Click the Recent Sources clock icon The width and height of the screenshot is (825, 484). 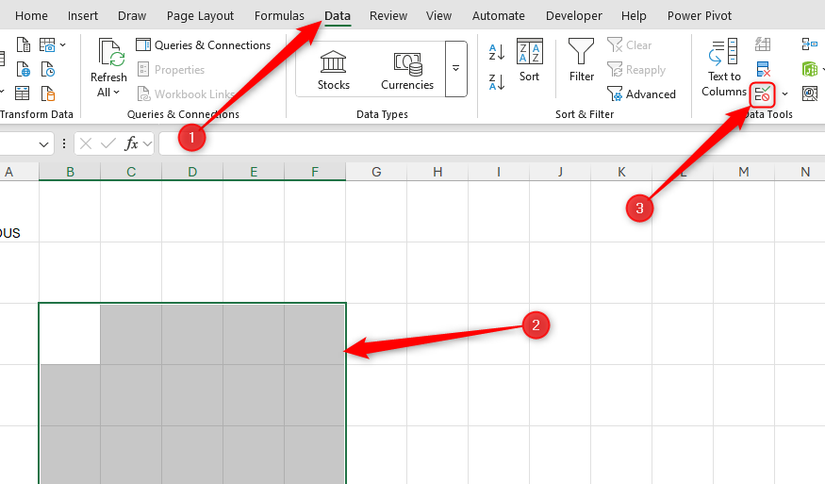(x=47, y=69)
